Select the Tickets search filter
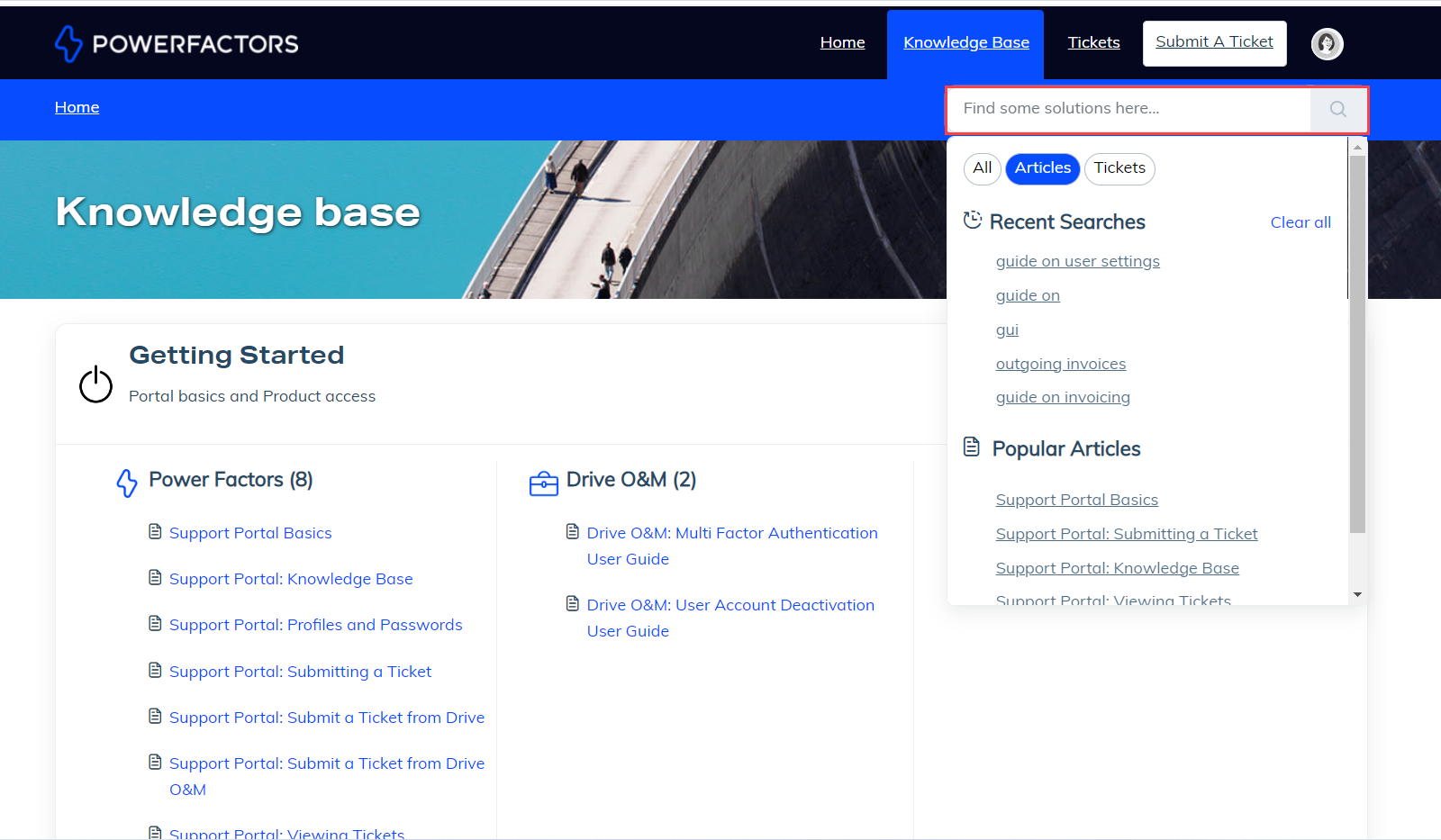 point(1119,168)
